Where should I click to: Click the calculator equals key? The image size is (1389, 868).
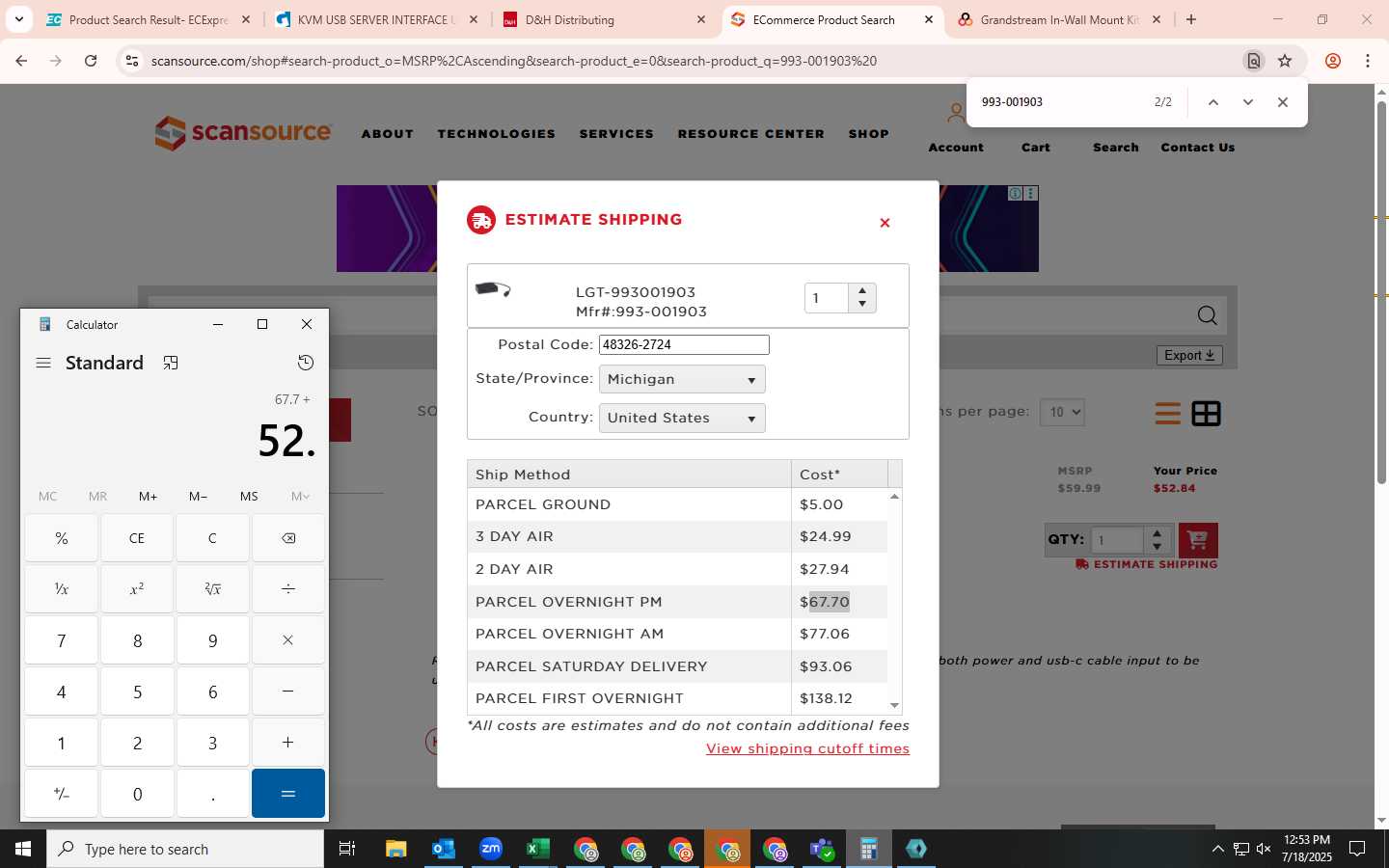point(288,794)
